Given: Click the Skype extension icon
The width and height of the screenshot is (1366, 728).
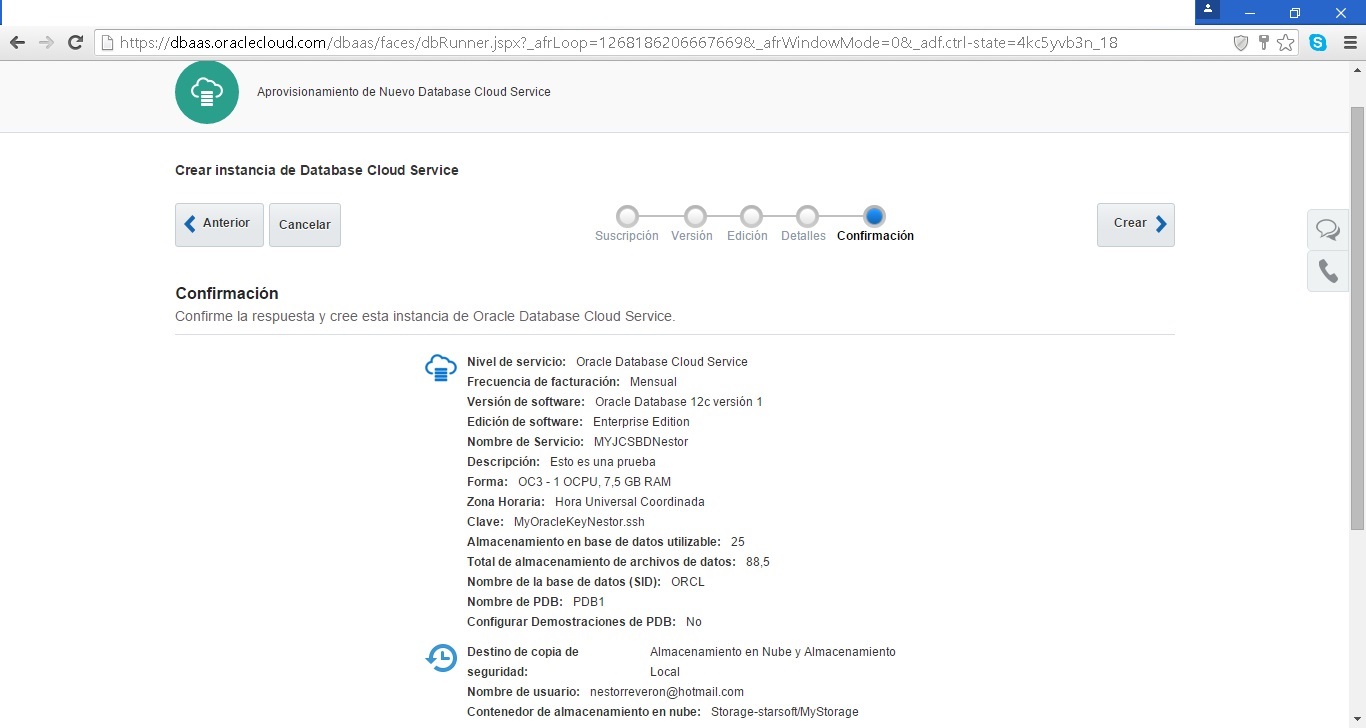Looking at the screenshot, I should (x=1318, y=43).
